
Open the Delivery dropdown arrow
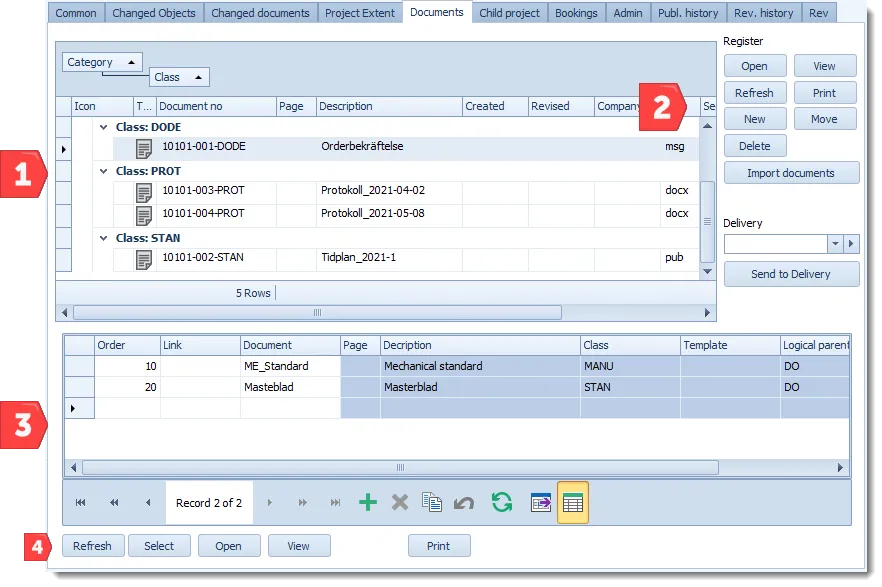click(835, 244)
